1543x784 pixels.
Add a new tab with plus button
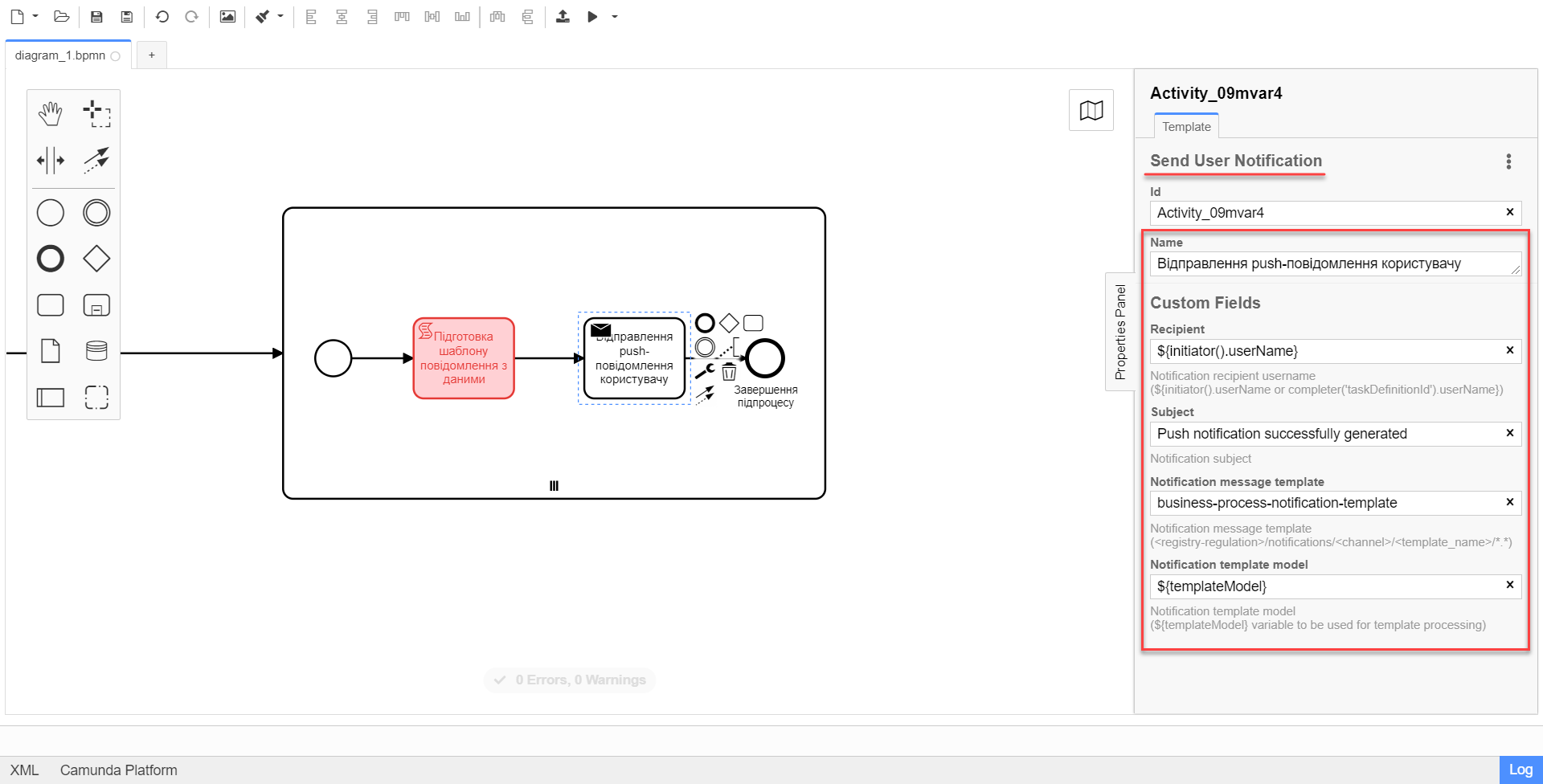[x=152, y=55]
